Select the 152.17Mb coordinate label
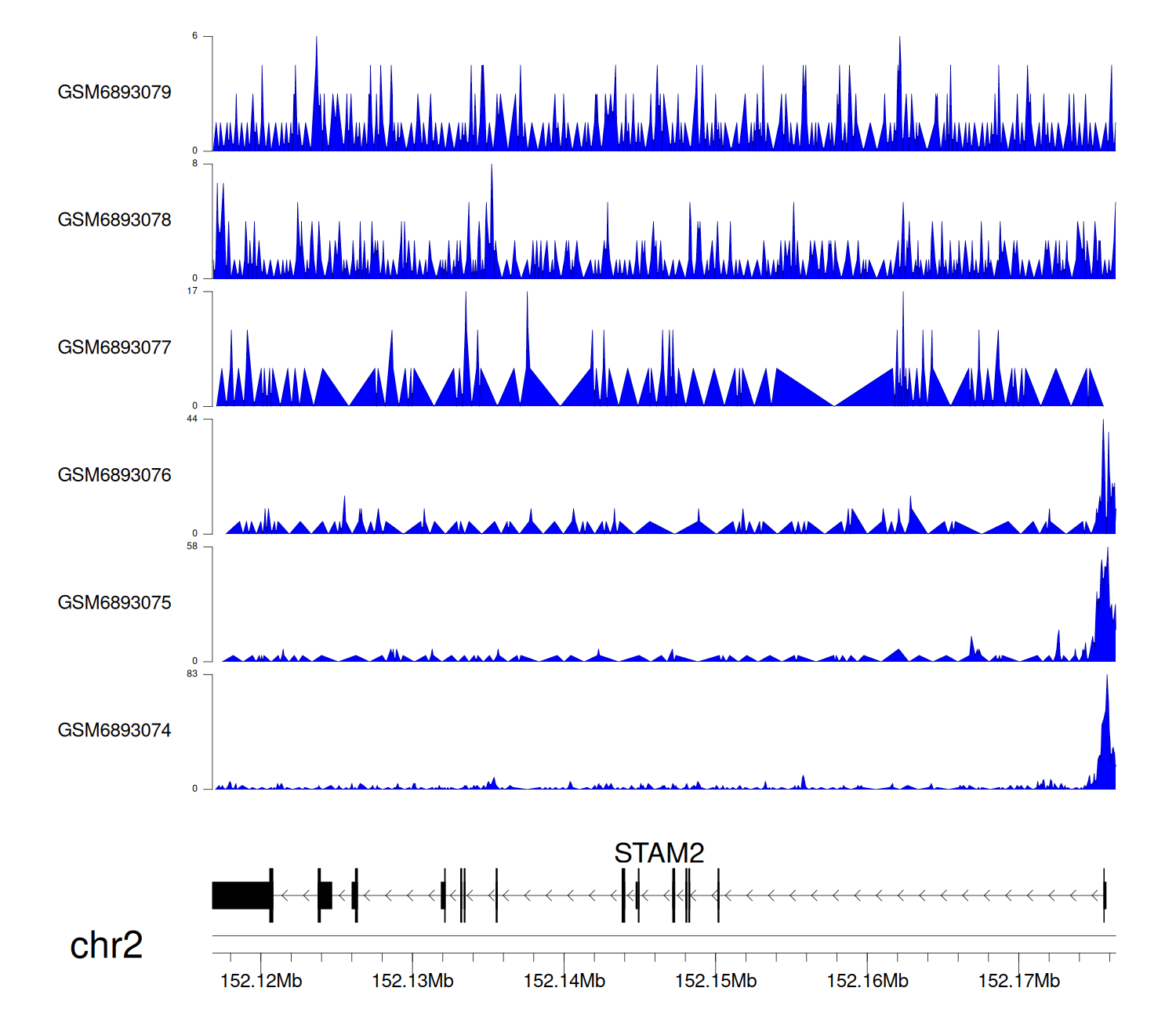 [1018, 981]
